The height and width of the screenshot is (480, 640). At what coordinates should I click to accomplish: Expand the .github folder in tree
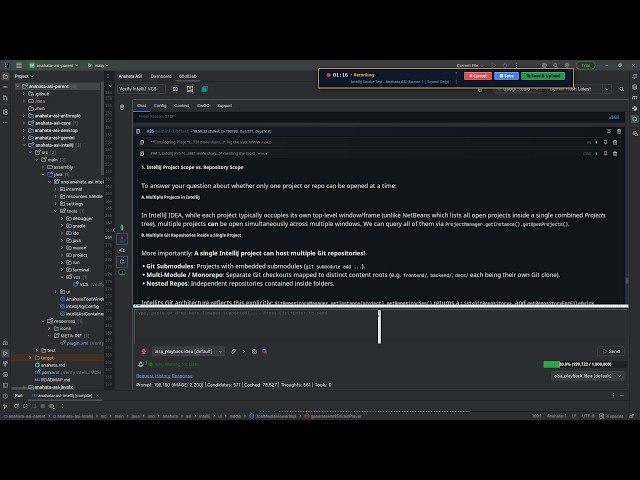[x=24, y=94]
